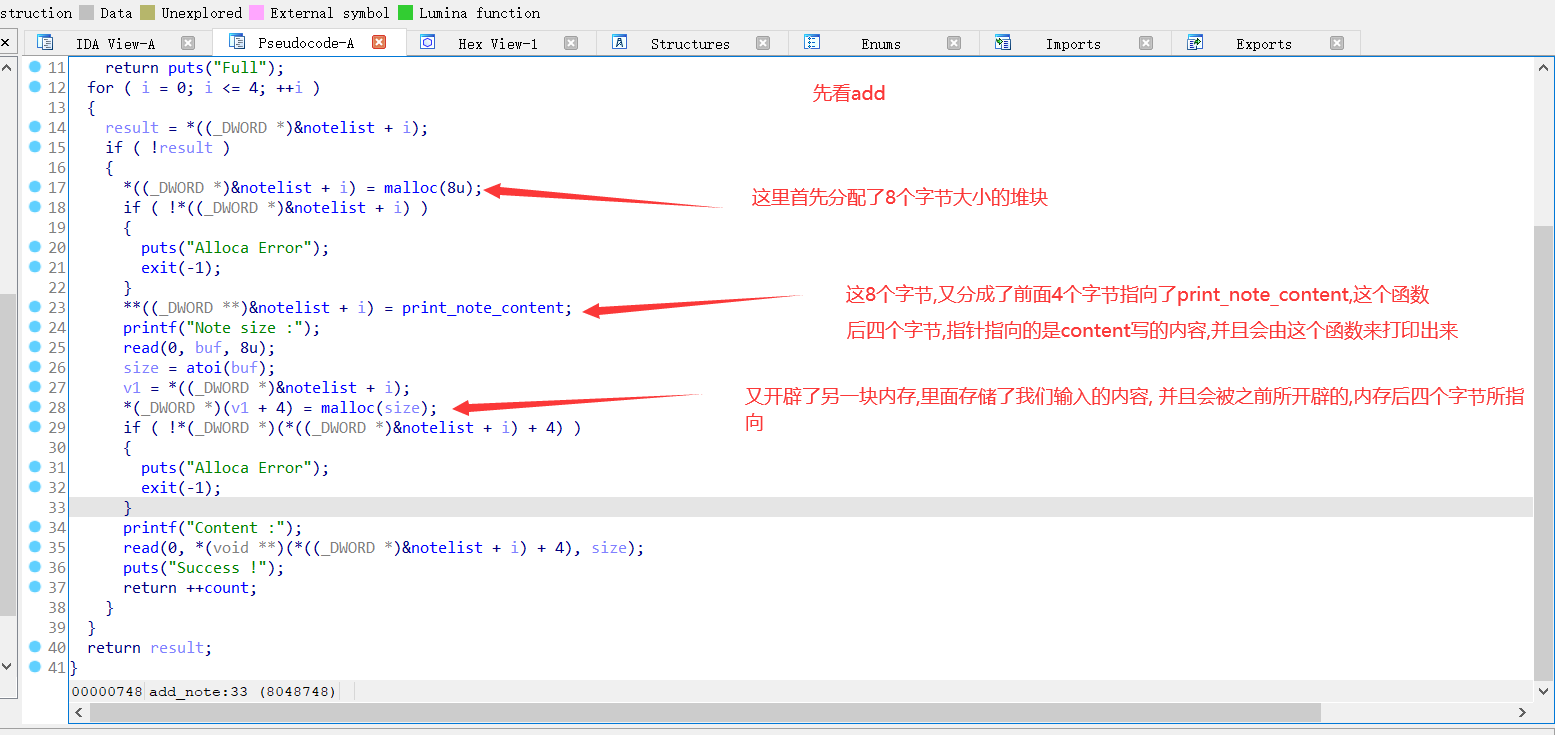This screenshot has width=1555, height=735.
Task: Click the code view vertical scrollbar thumb
Action: pyautogui.click(x=1544, y=452)
